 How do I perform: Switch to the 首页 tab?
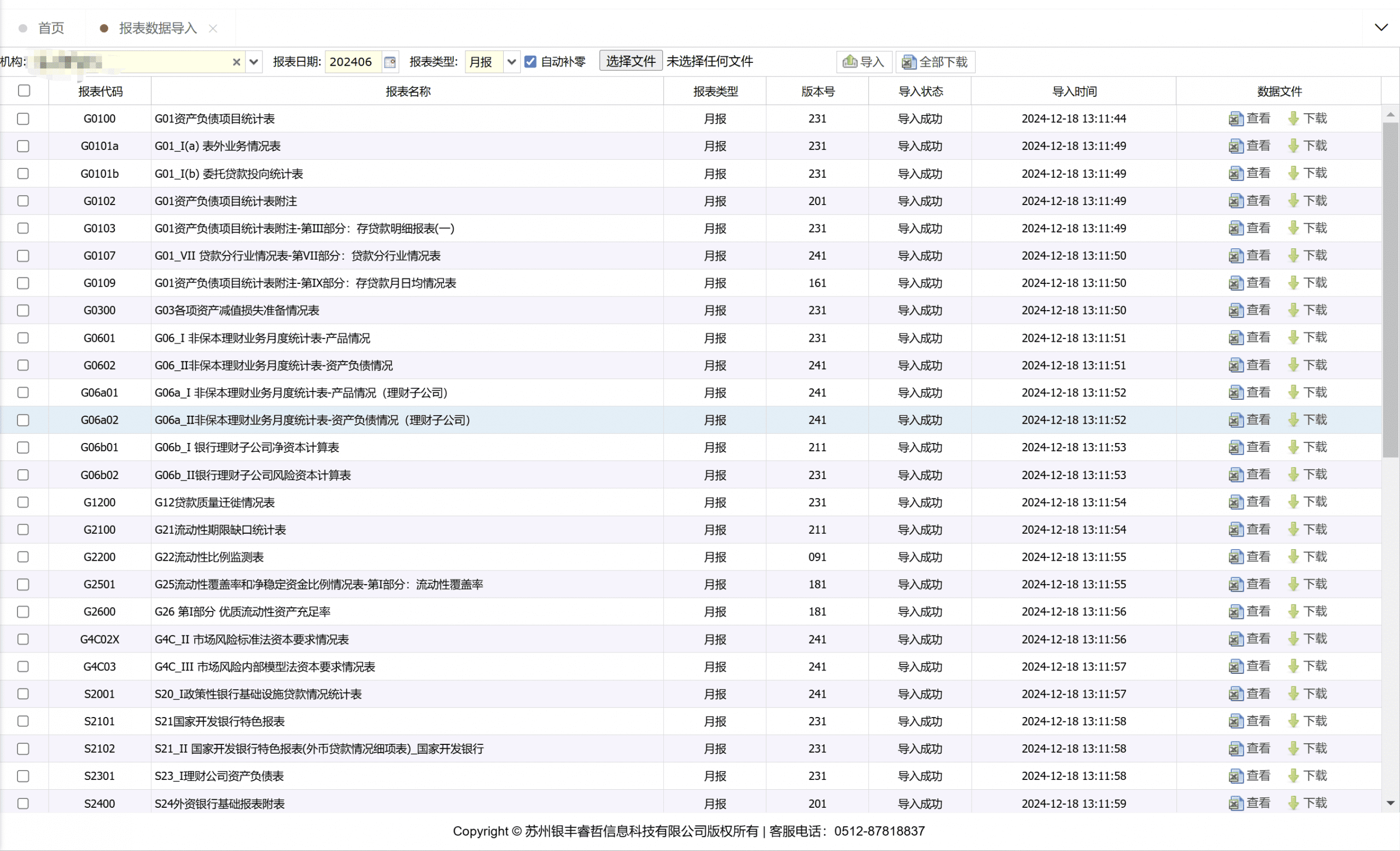point(50,28)
